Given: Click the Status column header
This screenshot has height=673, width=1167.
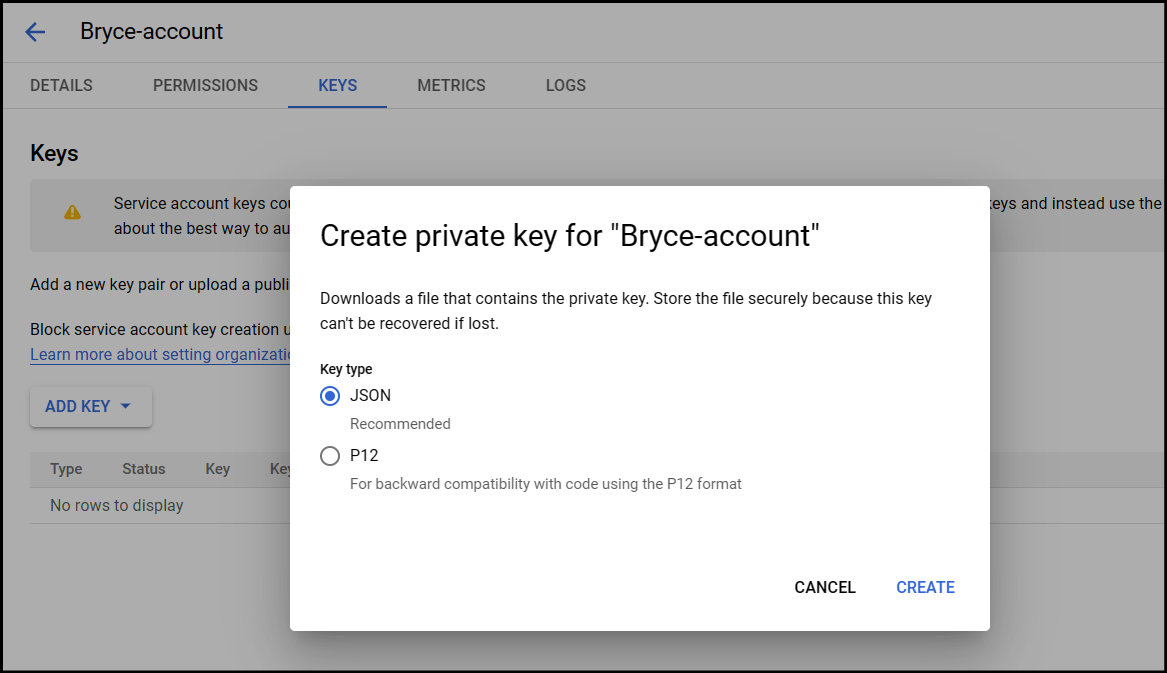Looking at the screenshot, I should coord(143,469).
